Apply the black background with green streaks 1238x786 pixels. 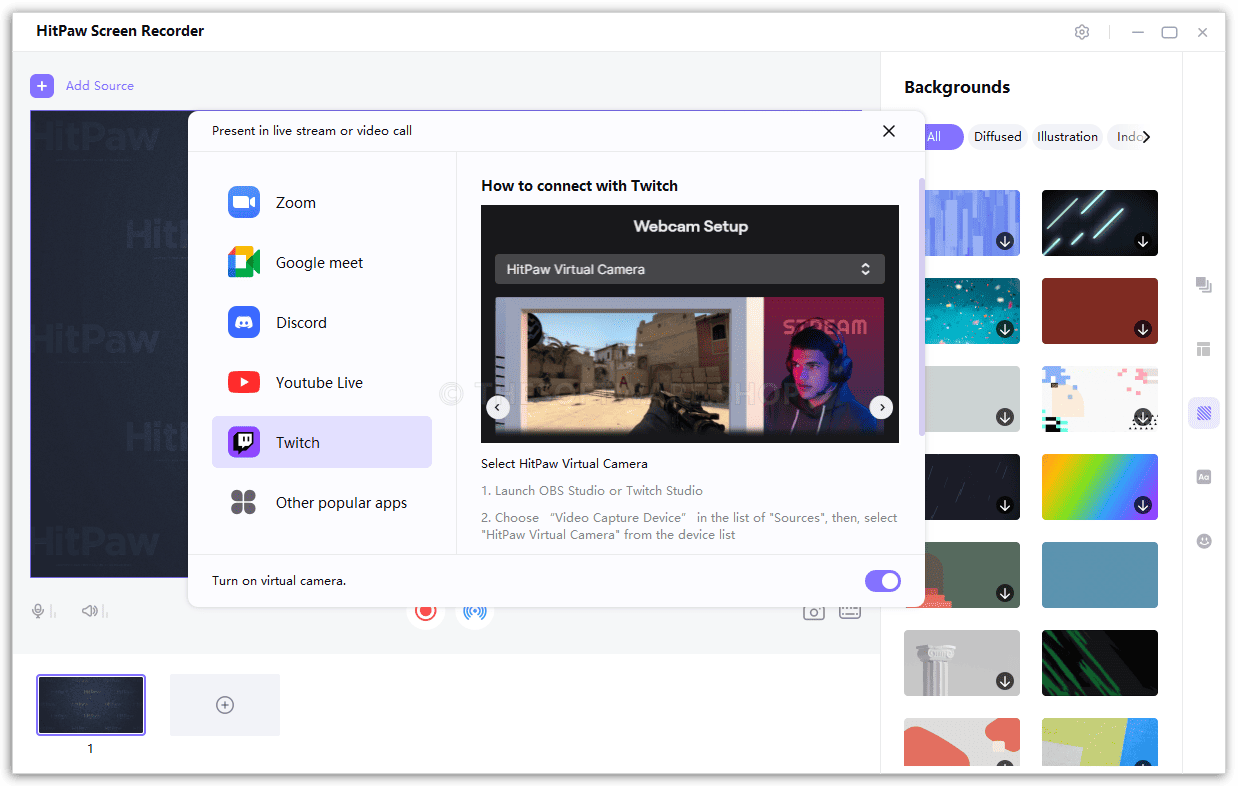[1100, 663]
